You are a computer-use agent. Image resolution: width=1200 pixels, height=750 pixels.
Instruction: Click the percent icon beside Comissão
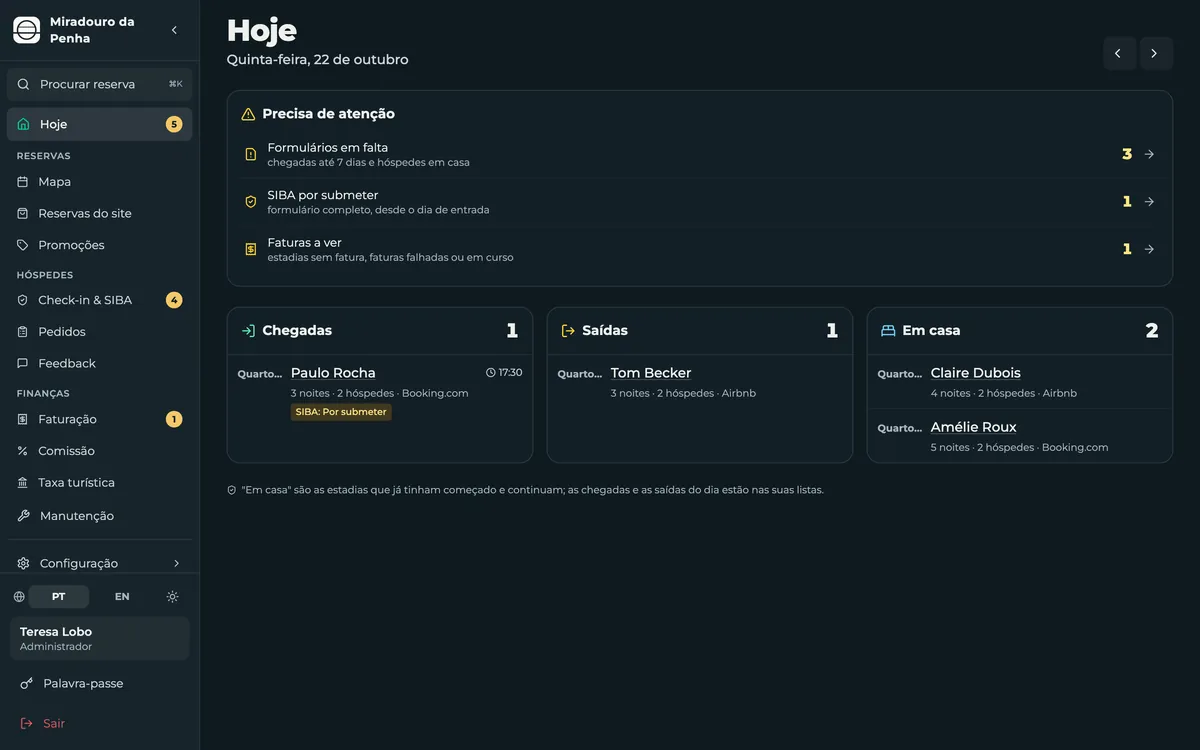coord(23,451)
